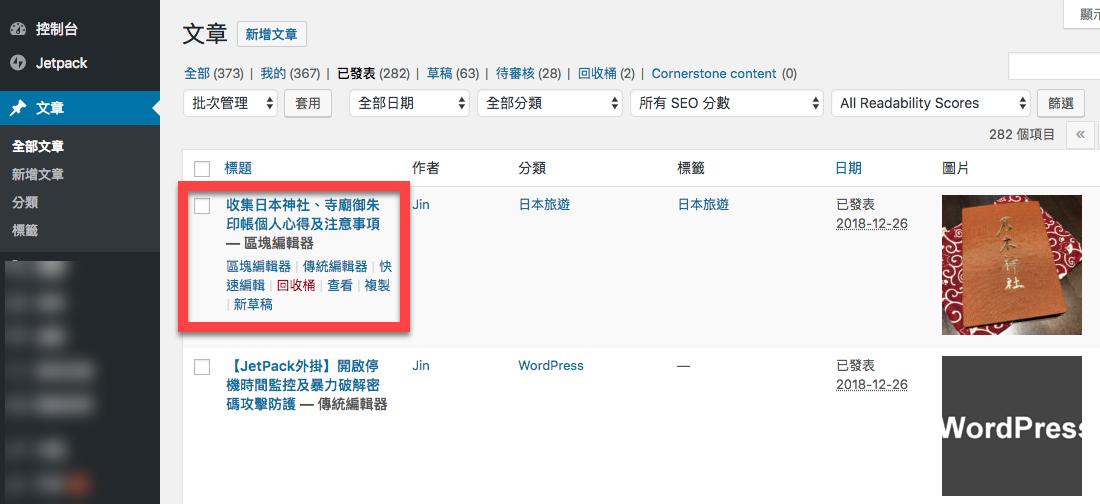1100x504 pixels.
Task: Open the All Readability Scores dropdown
Action: click(x=930, y=103)
